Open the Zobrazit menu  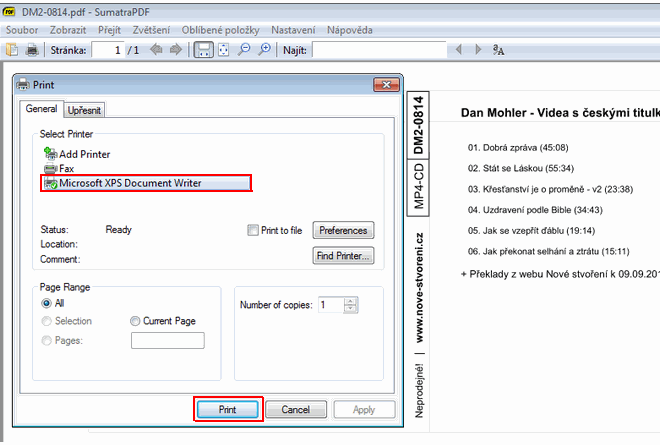click(x=68, y=30)
